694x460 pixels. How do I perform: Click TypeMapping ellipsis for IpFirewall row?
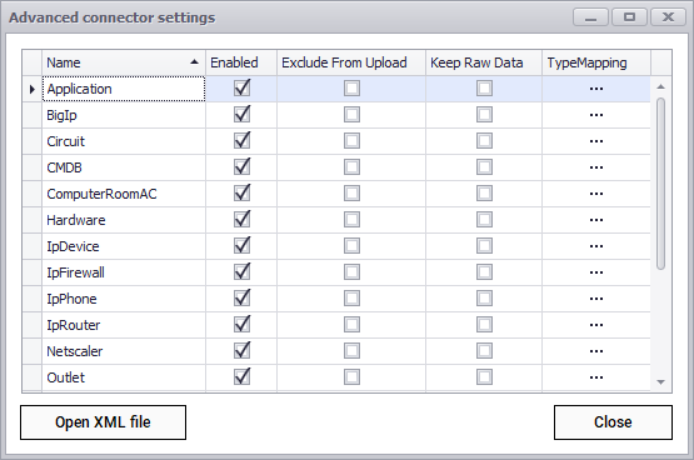pyautogui.click(x=596, y=272)
